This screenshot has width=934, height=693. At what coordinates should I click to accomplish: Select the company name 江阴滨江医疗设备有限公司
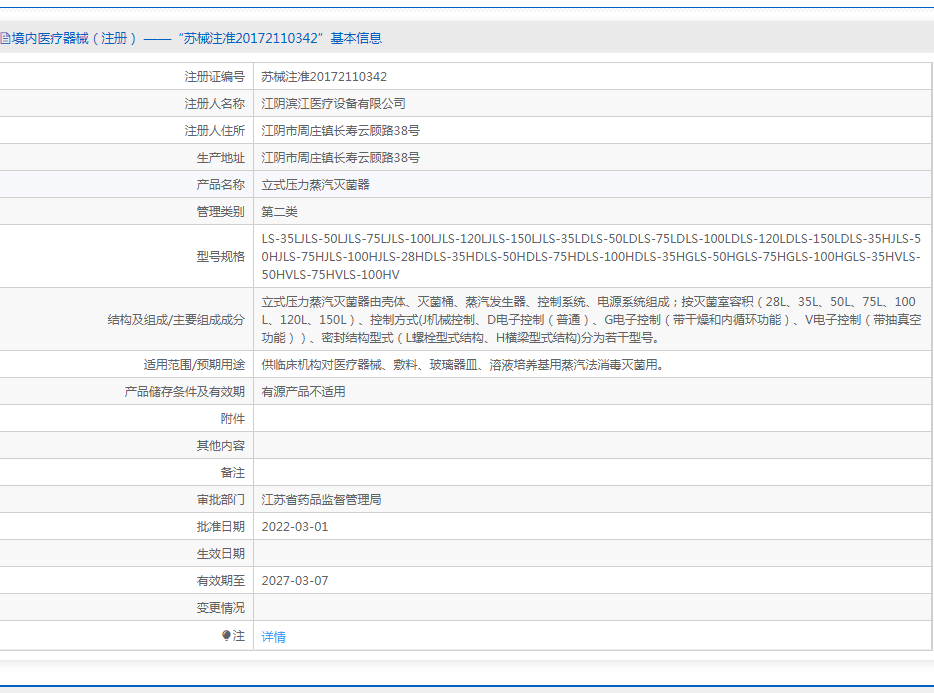point(332,102)
